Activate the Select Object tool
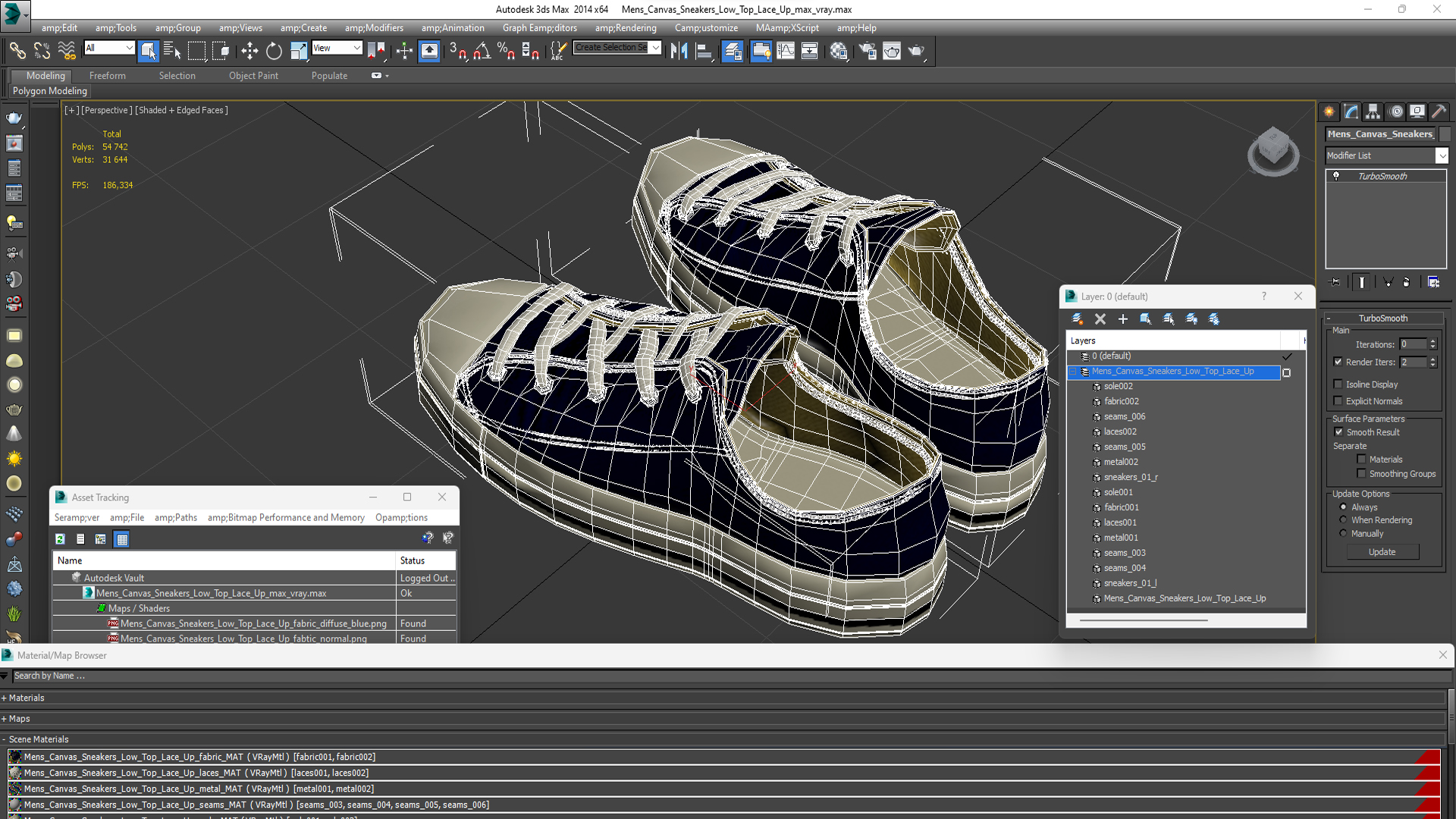This screenshot has width=1456, height=819. (149, 51)
